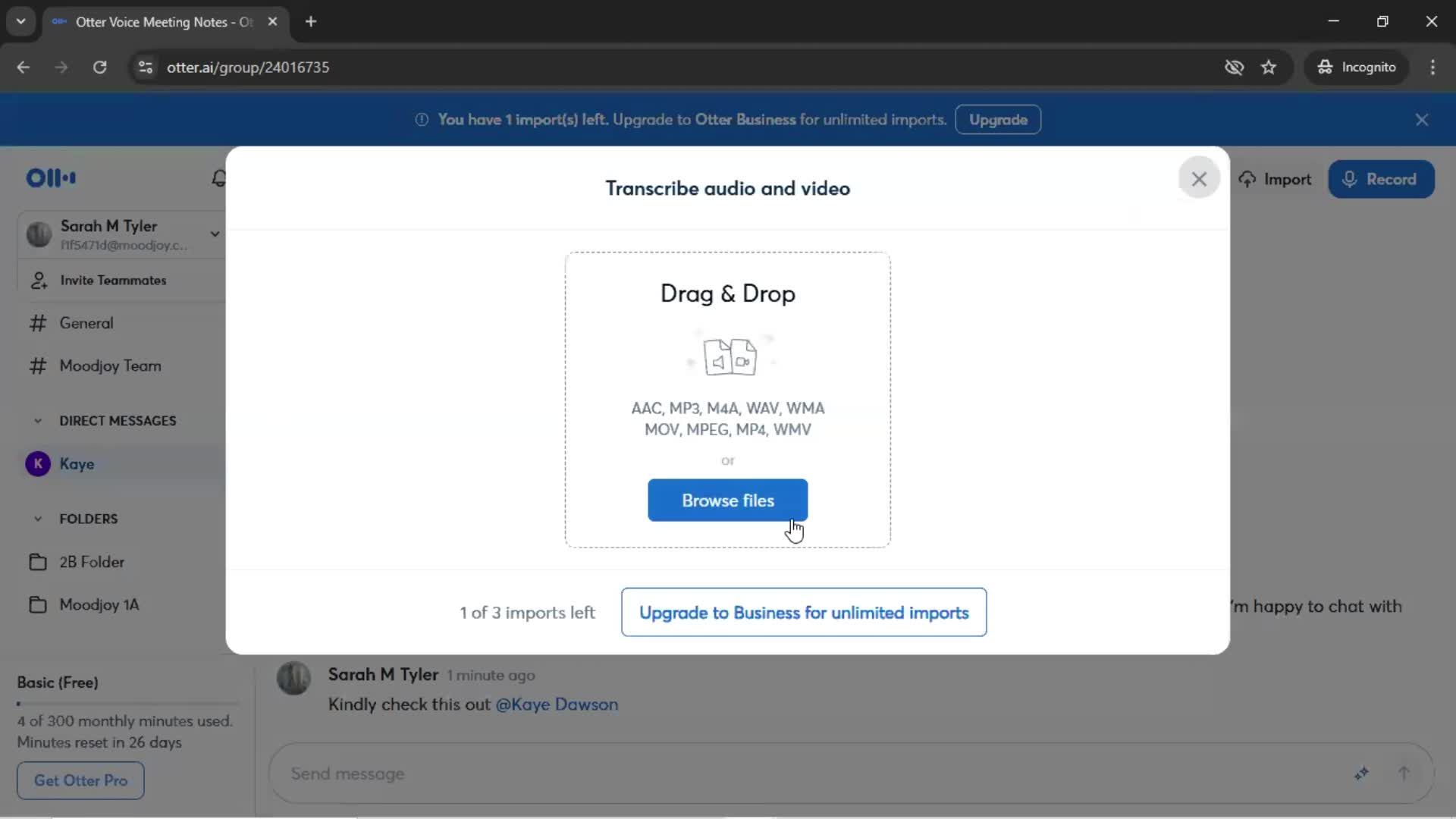Viewport: 1456px width, 819px height.
Task: Open the Chrome three-dot menu
Action: click(x=1432, y=67)
